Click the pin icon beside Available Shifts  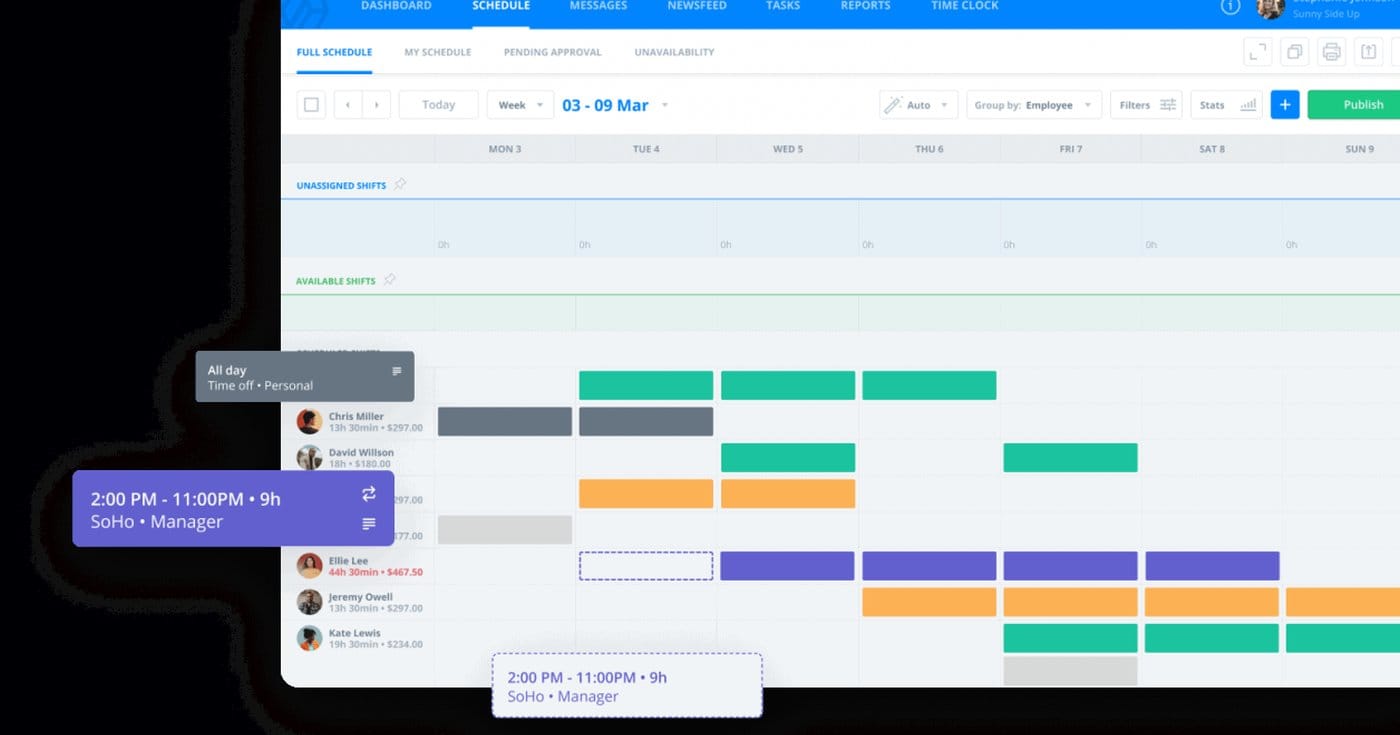tap(390, 280)
